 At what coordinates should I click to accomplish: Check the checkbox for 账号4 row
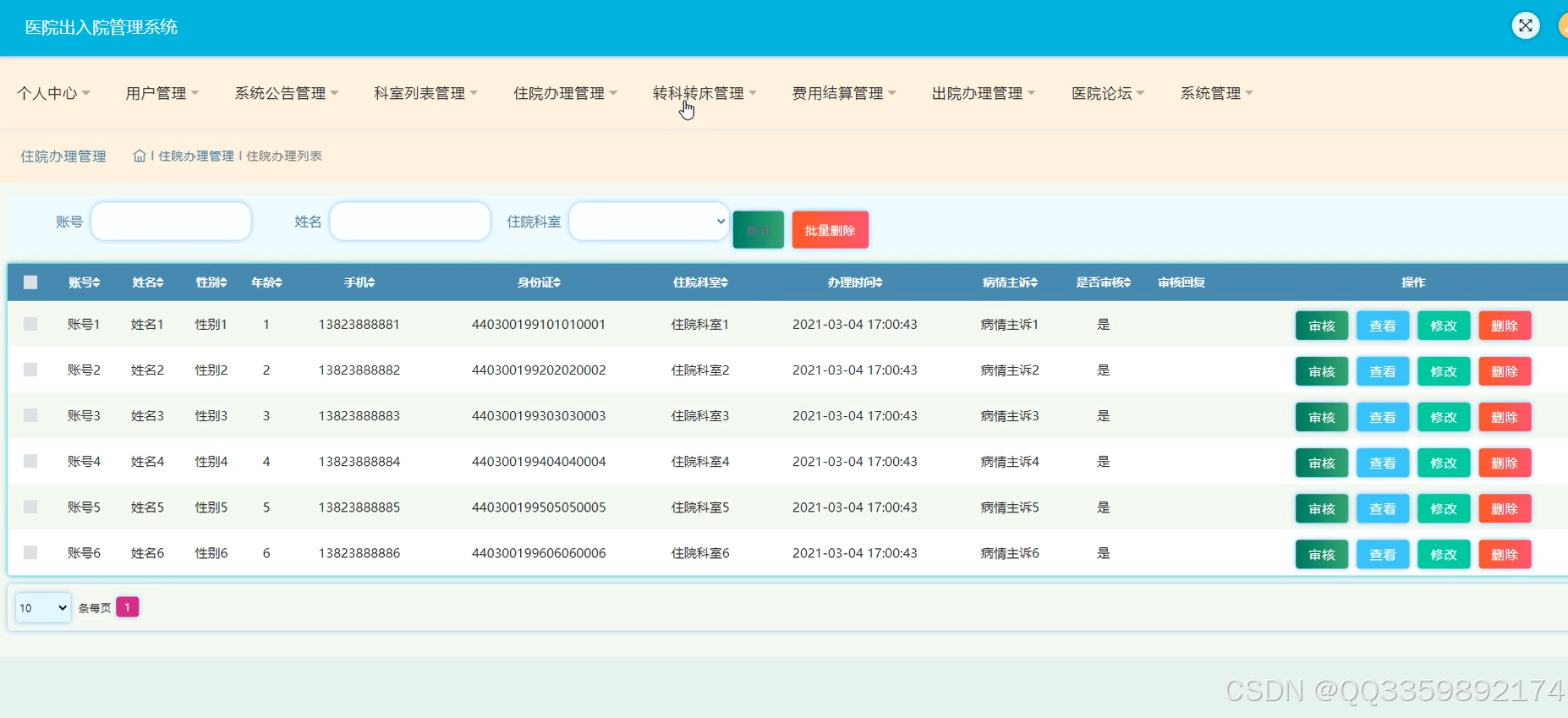pos(30,461)
